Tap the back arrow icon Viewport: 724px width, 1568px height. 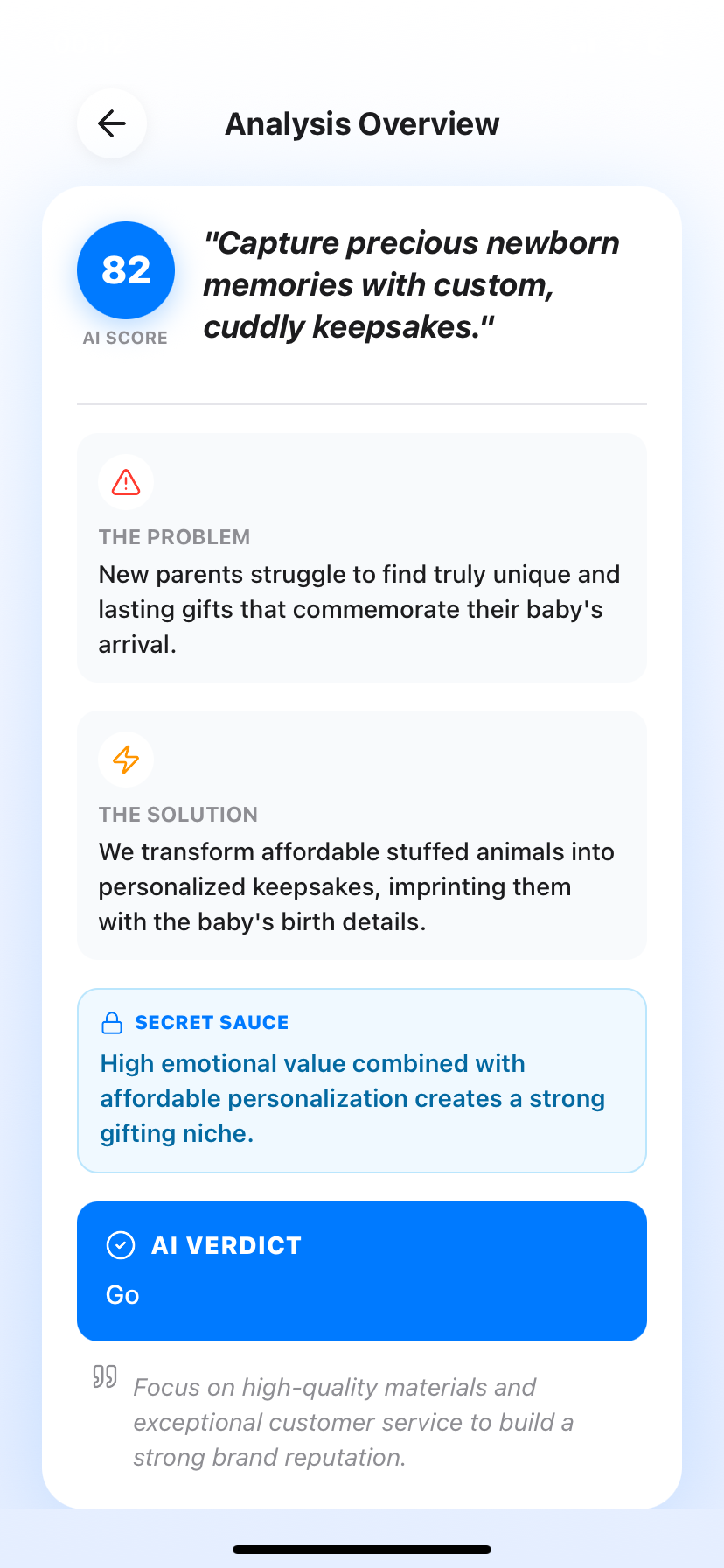(x=111, y=123)
